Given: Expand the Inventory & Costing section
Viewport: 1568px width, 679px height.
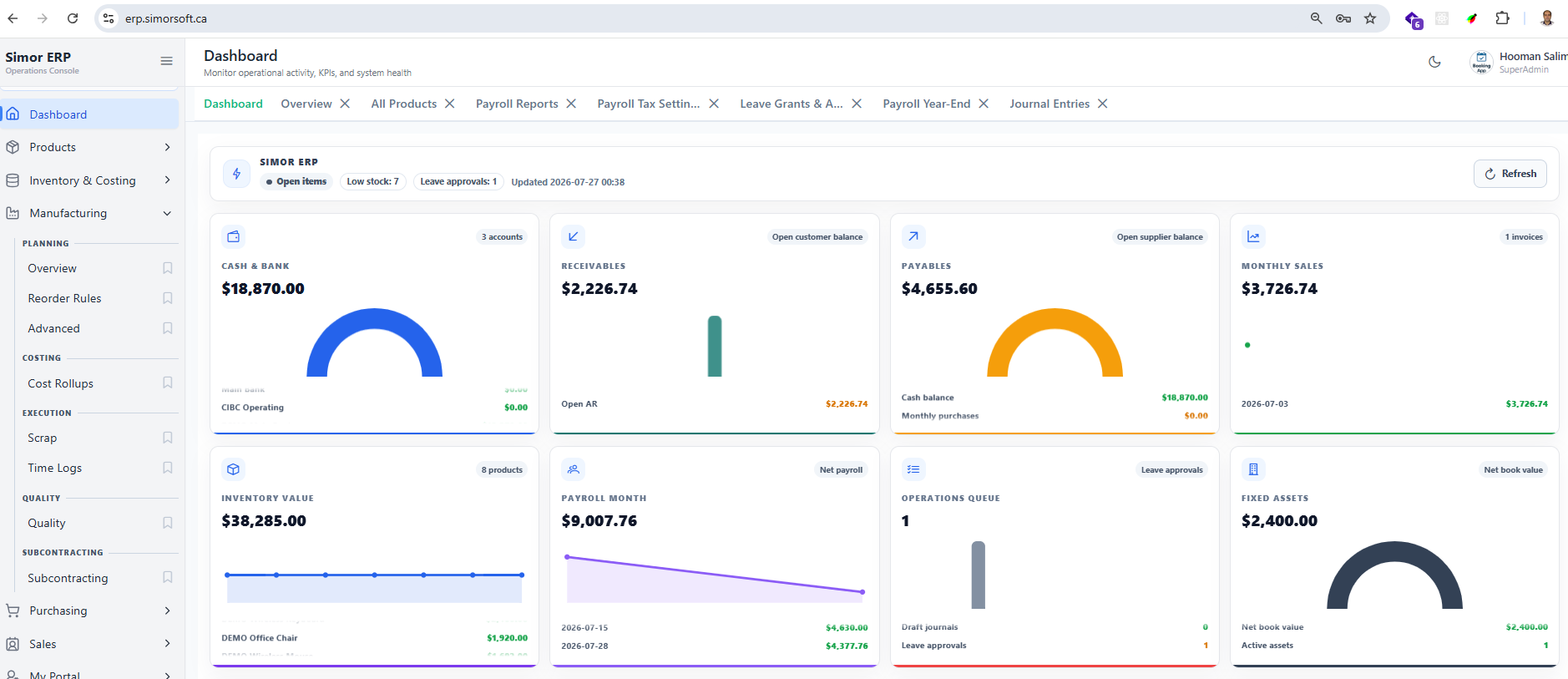Looking at the screenshot, I should (x=167, y=180).
